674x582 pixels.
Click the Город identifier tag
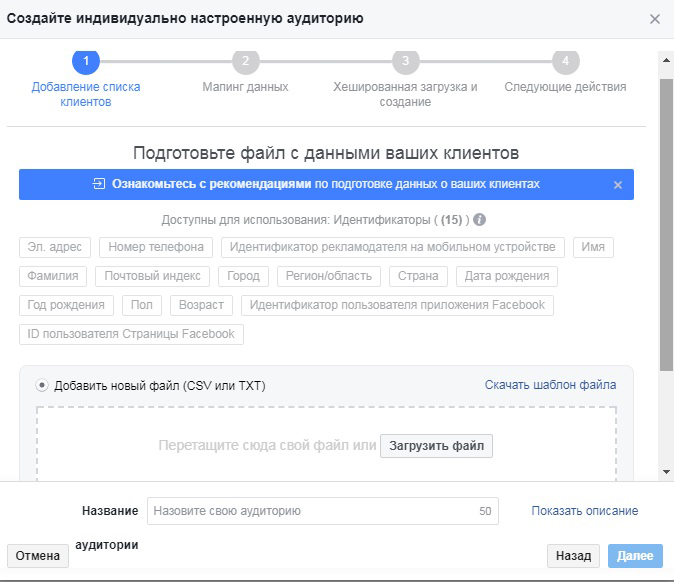(243, 276)
